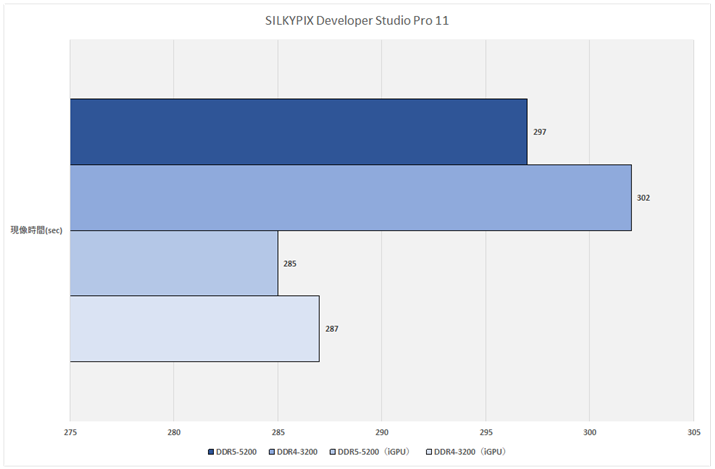Image resolution: width=715 pixels, height=469 pixels.
Task: Click the chart title SILKYPIX Developer Studio Pro 11
Action: [x=357, y=21]
